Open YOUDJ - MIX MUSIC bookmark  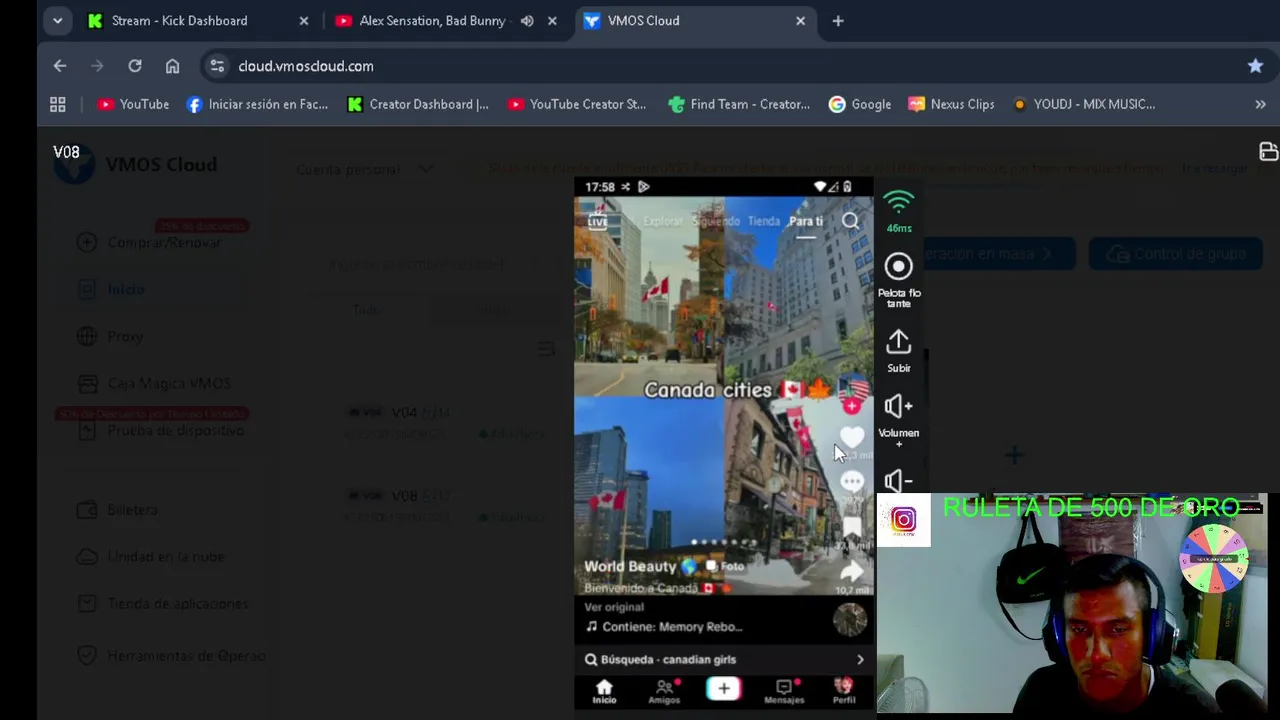click(1084, 104)
